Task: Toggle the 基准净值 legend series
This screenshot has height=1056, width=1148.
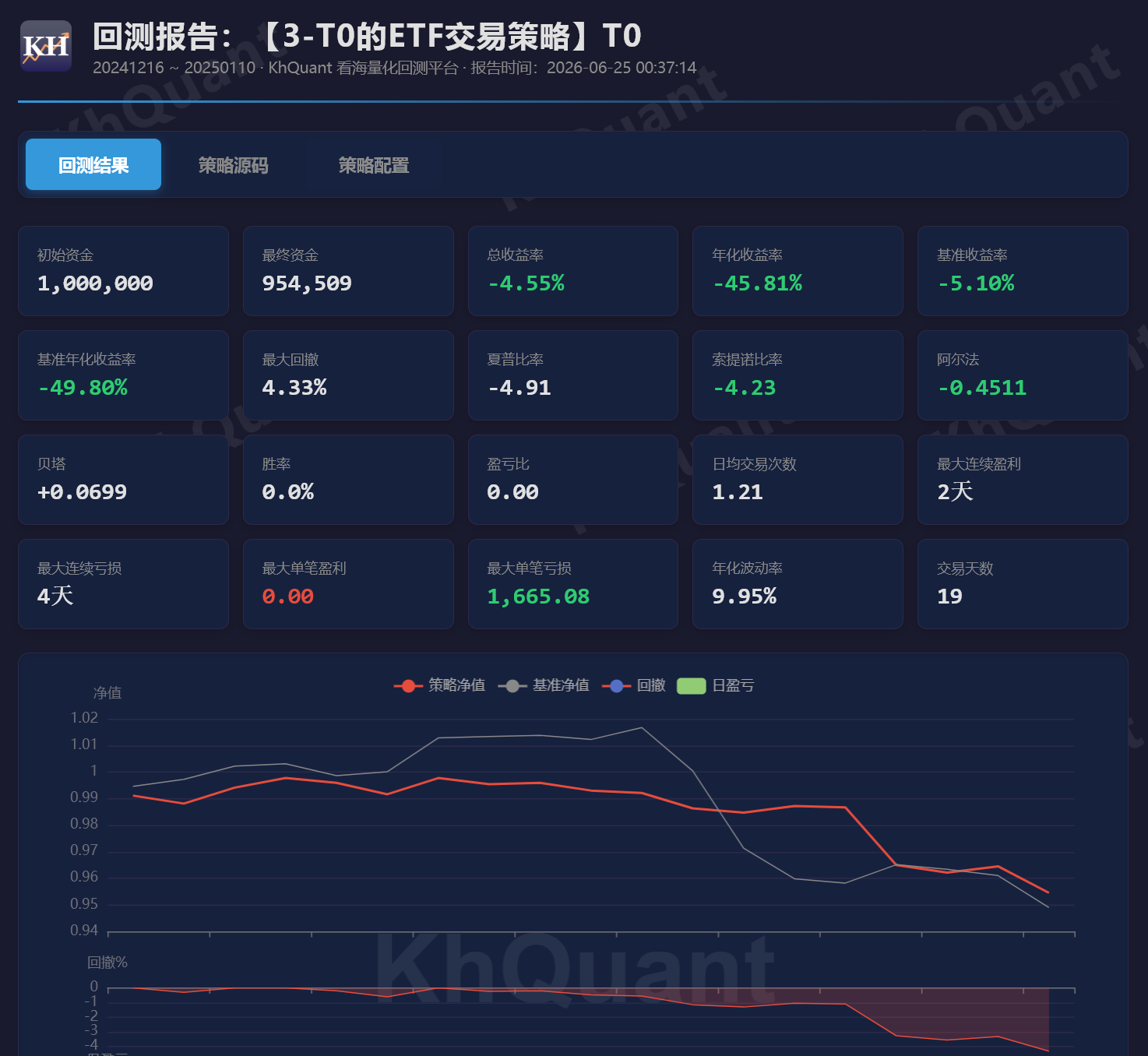Action: tap(544, 685)
